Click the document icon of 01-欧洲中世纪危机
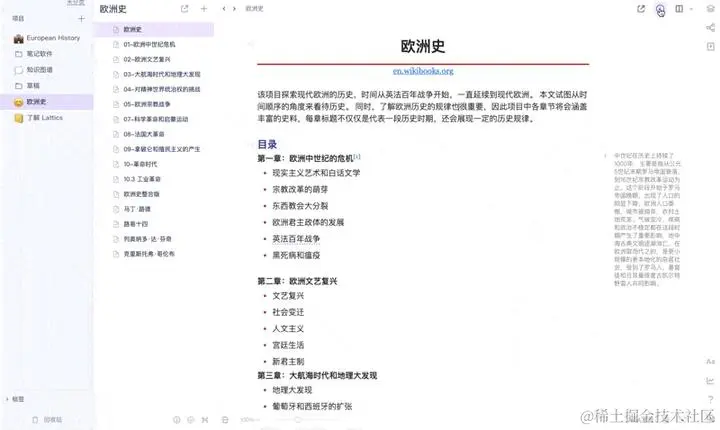The width and height of the screenshot is (720, 430). pyautogui.click(x=116, y=45)
